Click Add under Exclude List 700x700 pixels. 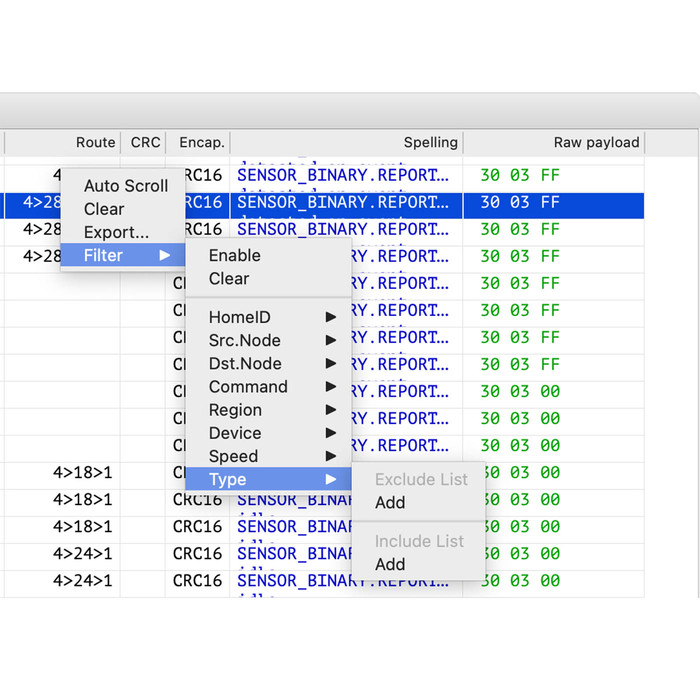tap(390, 503)
